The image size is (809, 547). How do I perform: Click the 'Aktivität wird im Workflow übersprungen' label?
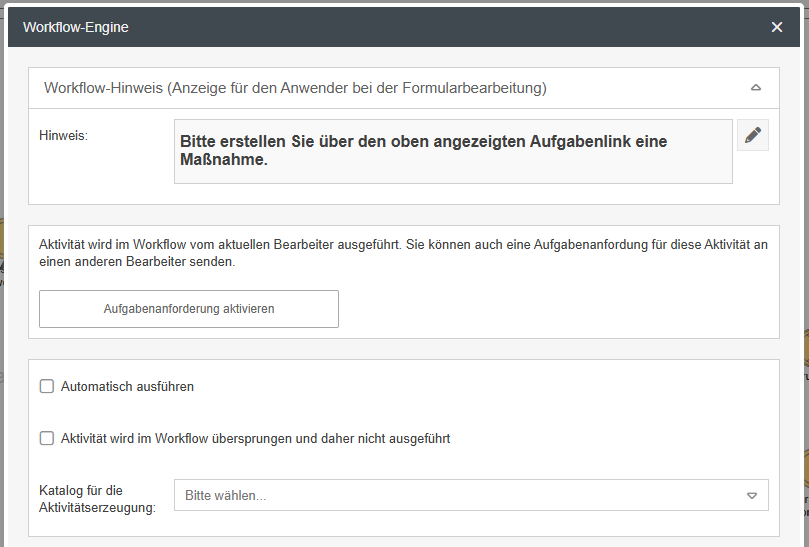[x=255, y=438]
